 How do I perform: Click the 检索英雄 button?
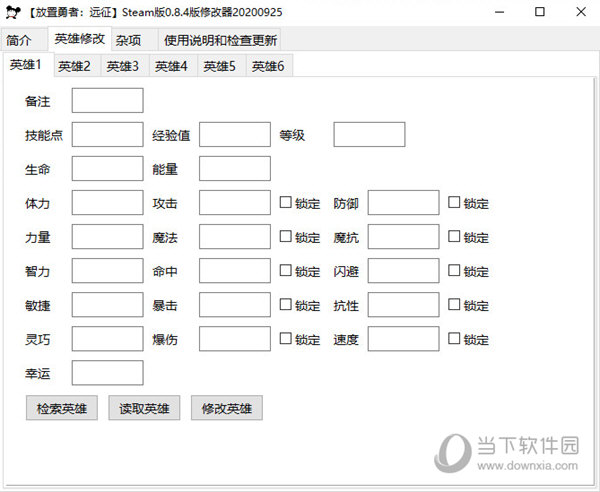tap(62, 408)
